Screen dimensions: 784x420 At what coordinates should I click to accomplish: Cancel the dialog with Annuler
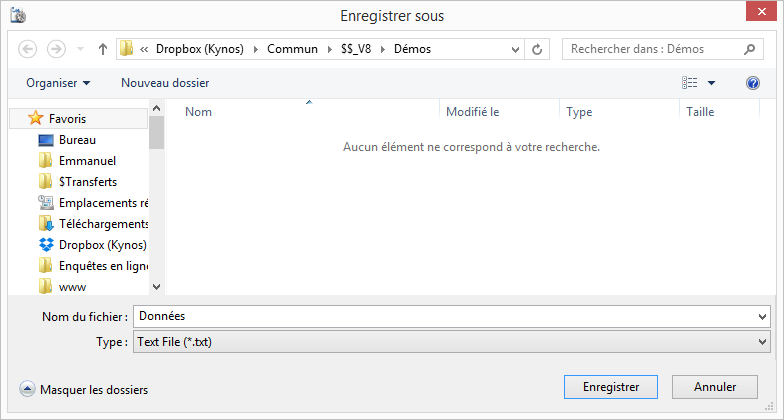[x=714, y=387]
